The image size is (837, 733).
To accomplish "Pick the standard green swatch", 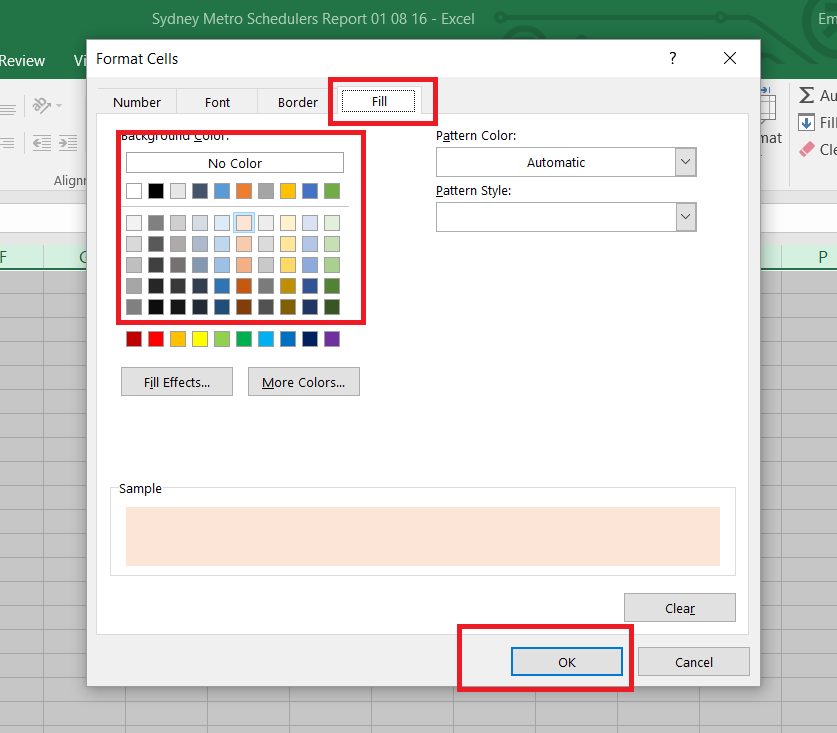I will 244,338.
